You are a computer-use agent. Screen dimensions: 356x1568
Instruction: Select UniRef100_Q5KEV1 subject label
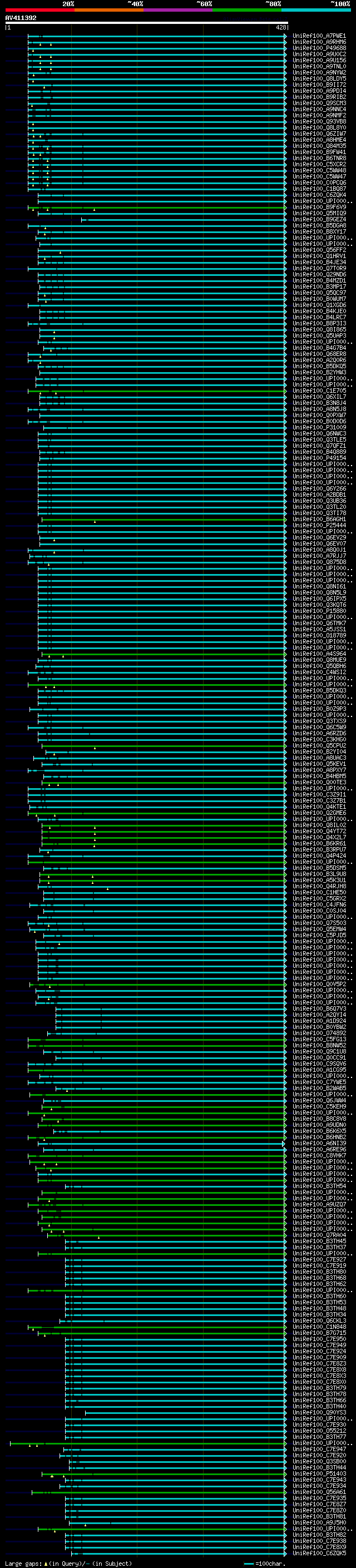tap(319, 764)
